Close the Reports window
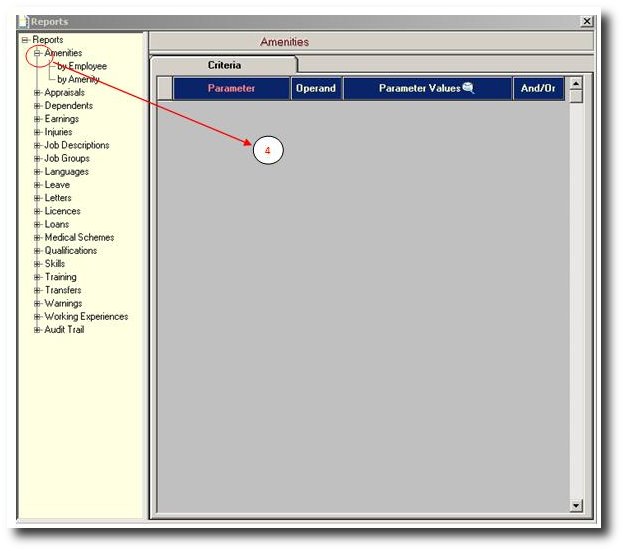Image resolution: width=624 pixels, height=551 pixels. 586,21
